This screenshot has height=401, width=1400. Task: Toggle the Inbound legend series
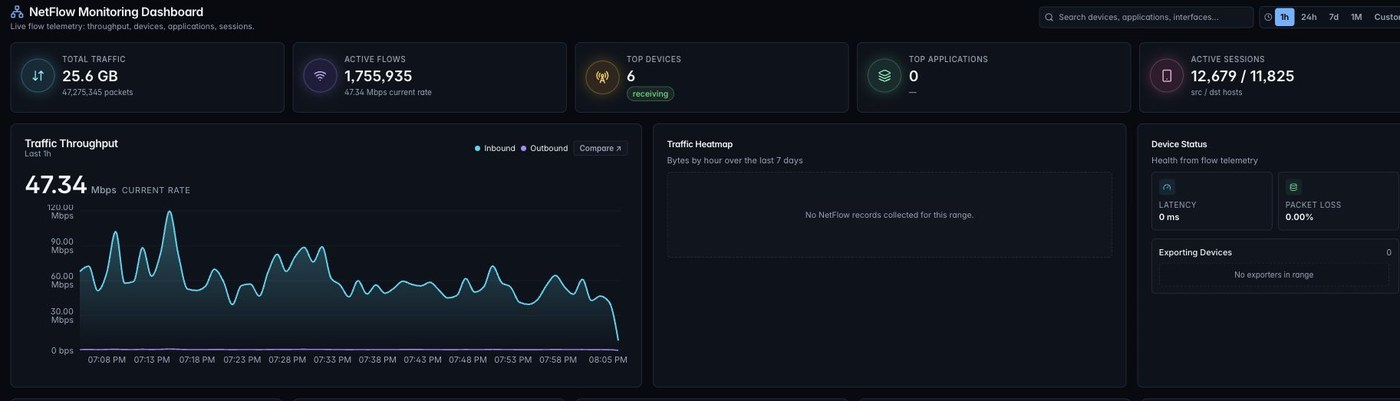point(495,148)
